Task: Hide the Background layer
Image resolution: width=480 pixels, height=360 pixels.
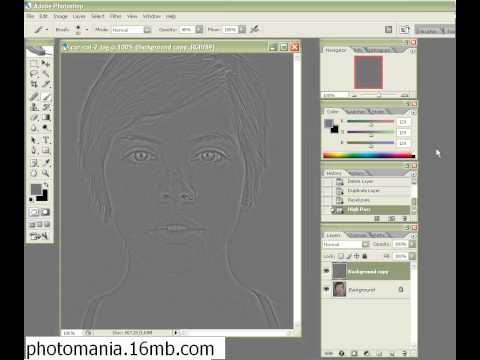Action: 327,289
